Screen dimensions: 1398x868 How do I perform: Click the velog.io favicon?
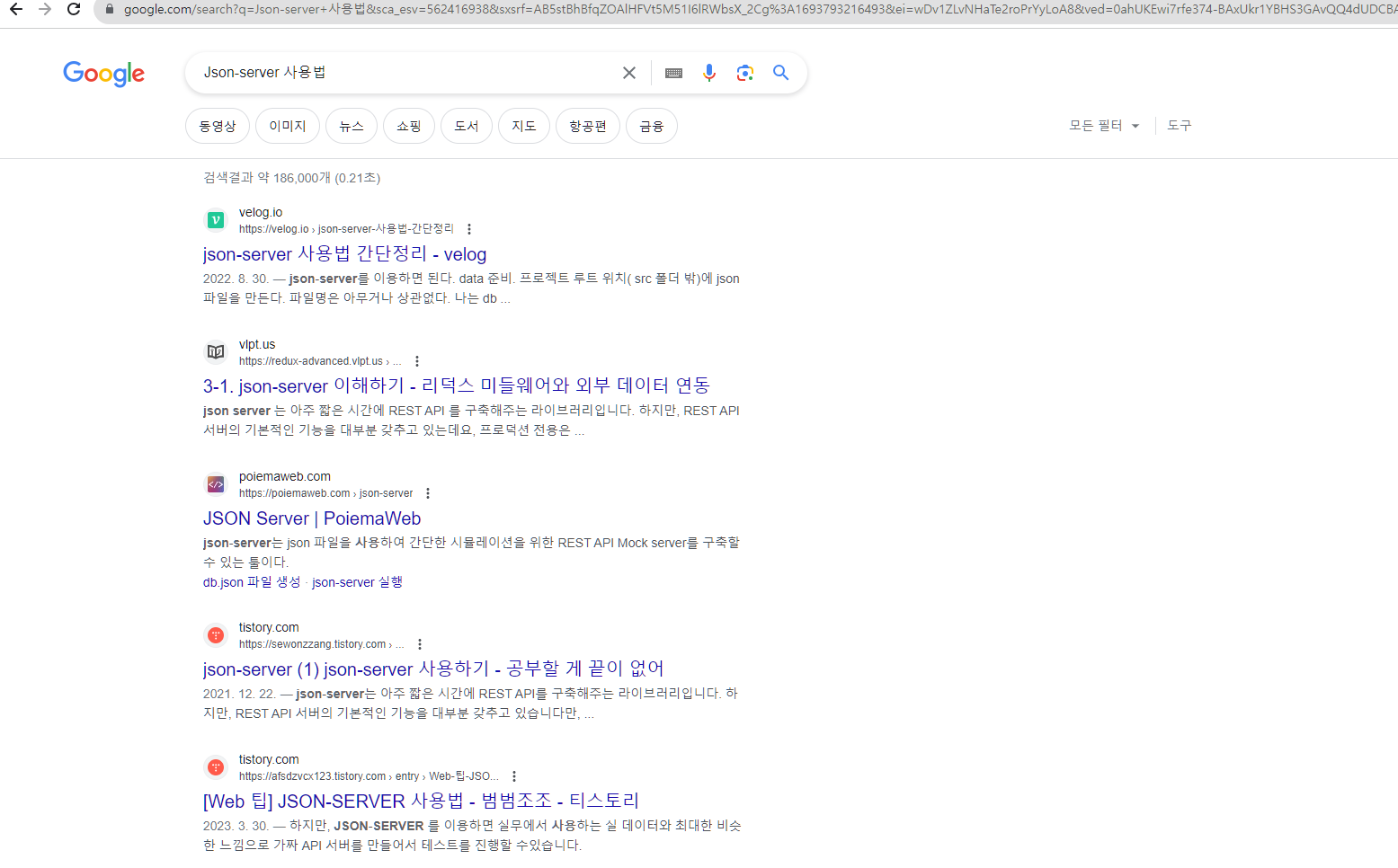216,220
